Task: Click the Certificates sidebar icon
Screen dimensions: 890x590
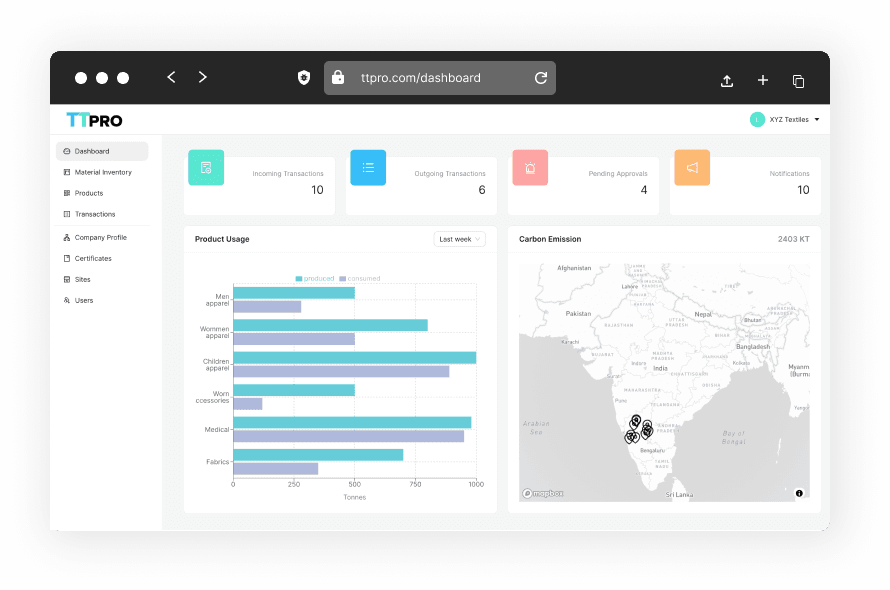Action: pos(66,258)
